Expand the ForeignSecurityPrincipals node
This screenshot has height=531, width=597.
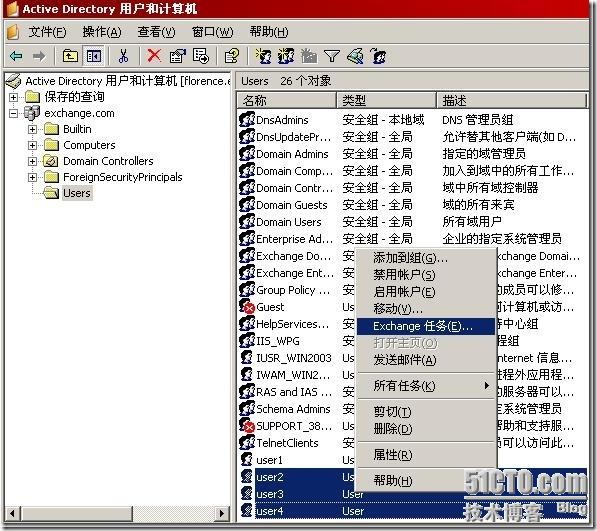[x=33, y=177]
